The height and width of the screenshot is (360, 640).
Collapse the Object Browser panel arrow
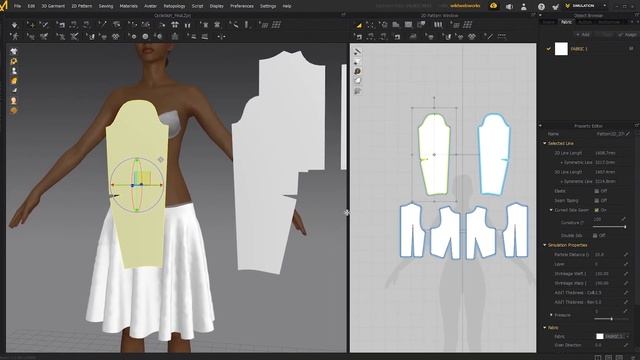pyautogui.click(x=540, y=16)
